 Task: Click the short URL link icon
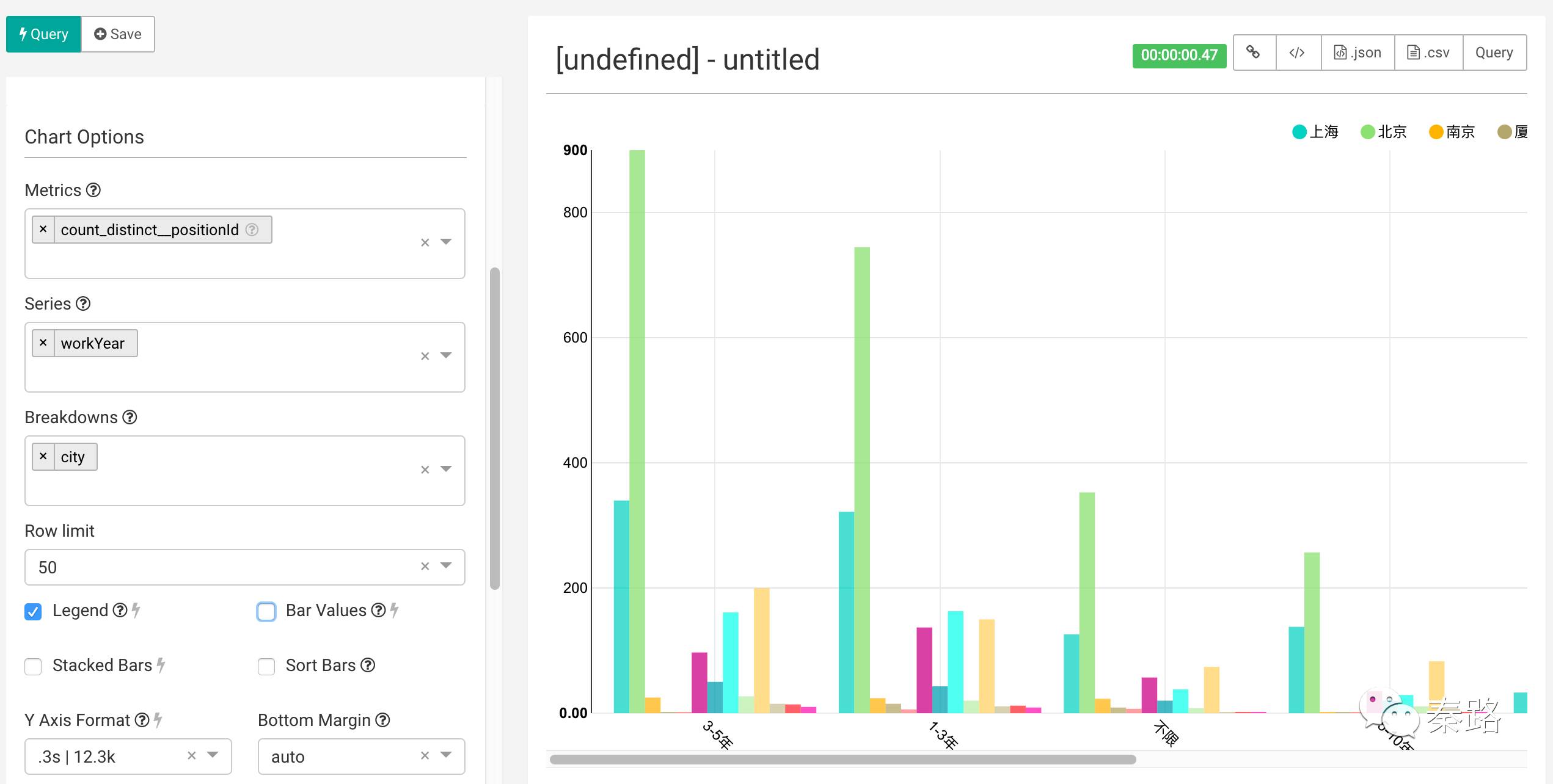coord(1254,53)
